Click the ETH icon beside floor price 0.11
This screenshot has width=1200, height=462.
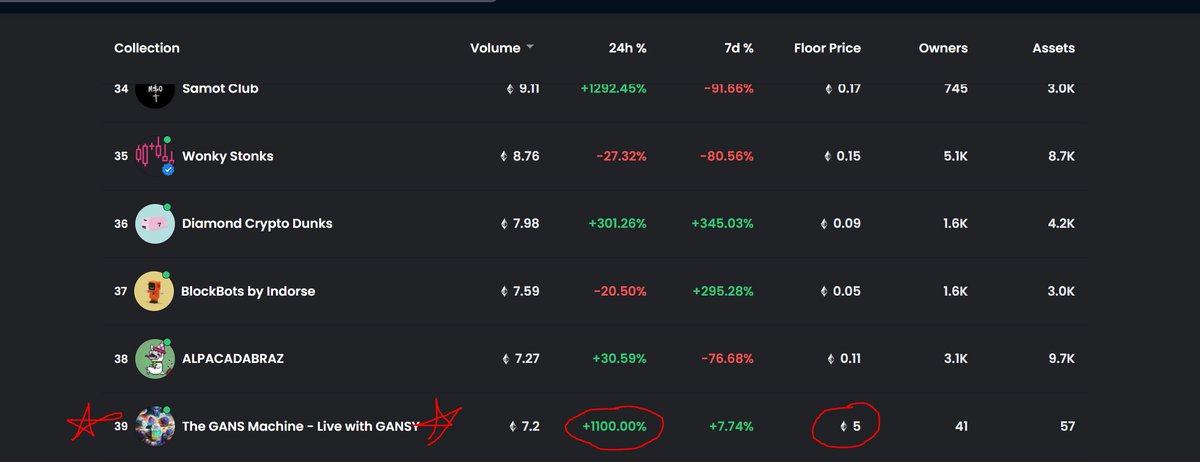(829, 359)
